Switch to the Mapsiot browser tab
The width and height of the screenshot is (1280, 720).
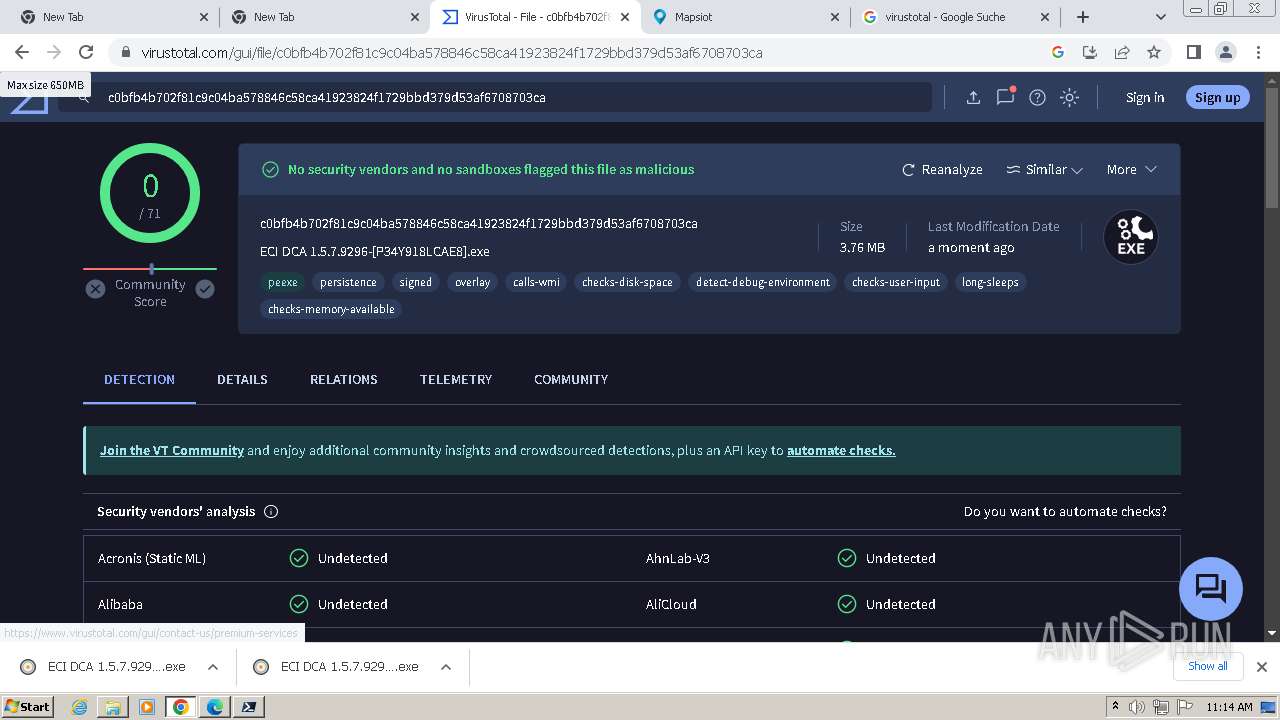745,17
